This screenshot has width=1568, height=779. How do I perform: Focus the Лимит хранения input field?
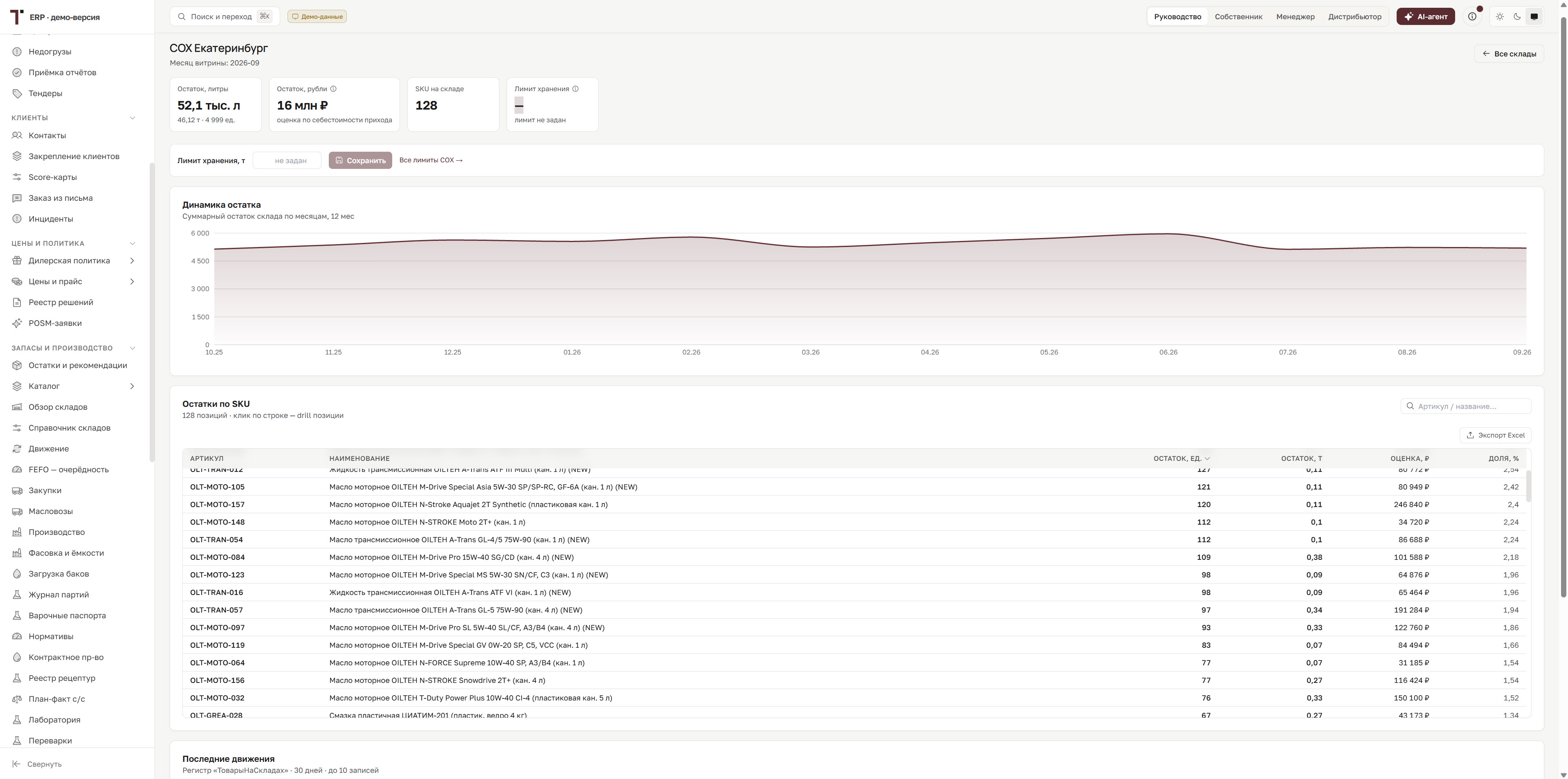click(x=288, y=160)
